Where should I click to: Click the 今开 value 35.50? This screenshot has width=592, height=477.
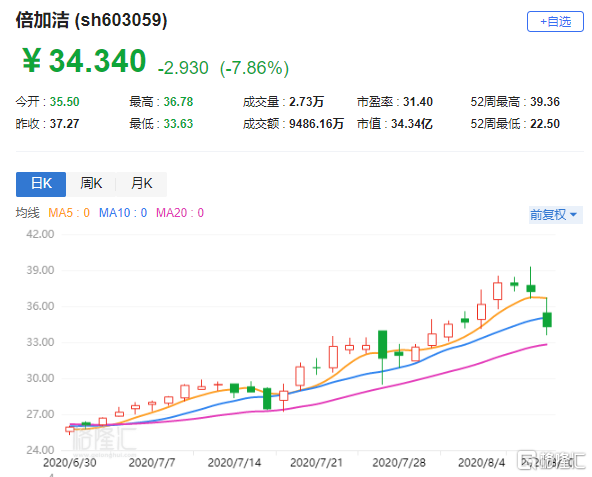[65, 102]
